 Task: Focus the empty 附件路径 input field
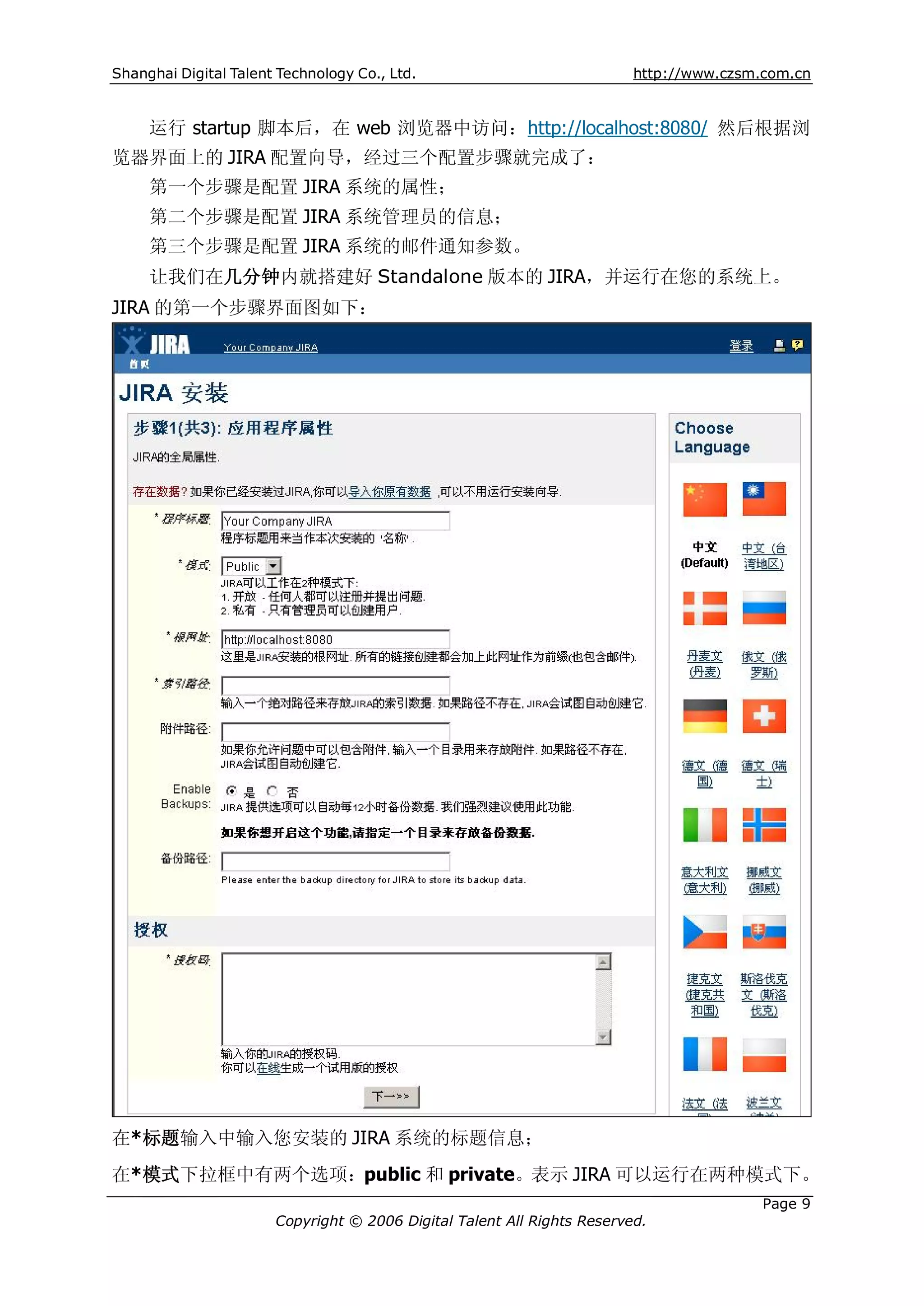click(x=336, y=732)
